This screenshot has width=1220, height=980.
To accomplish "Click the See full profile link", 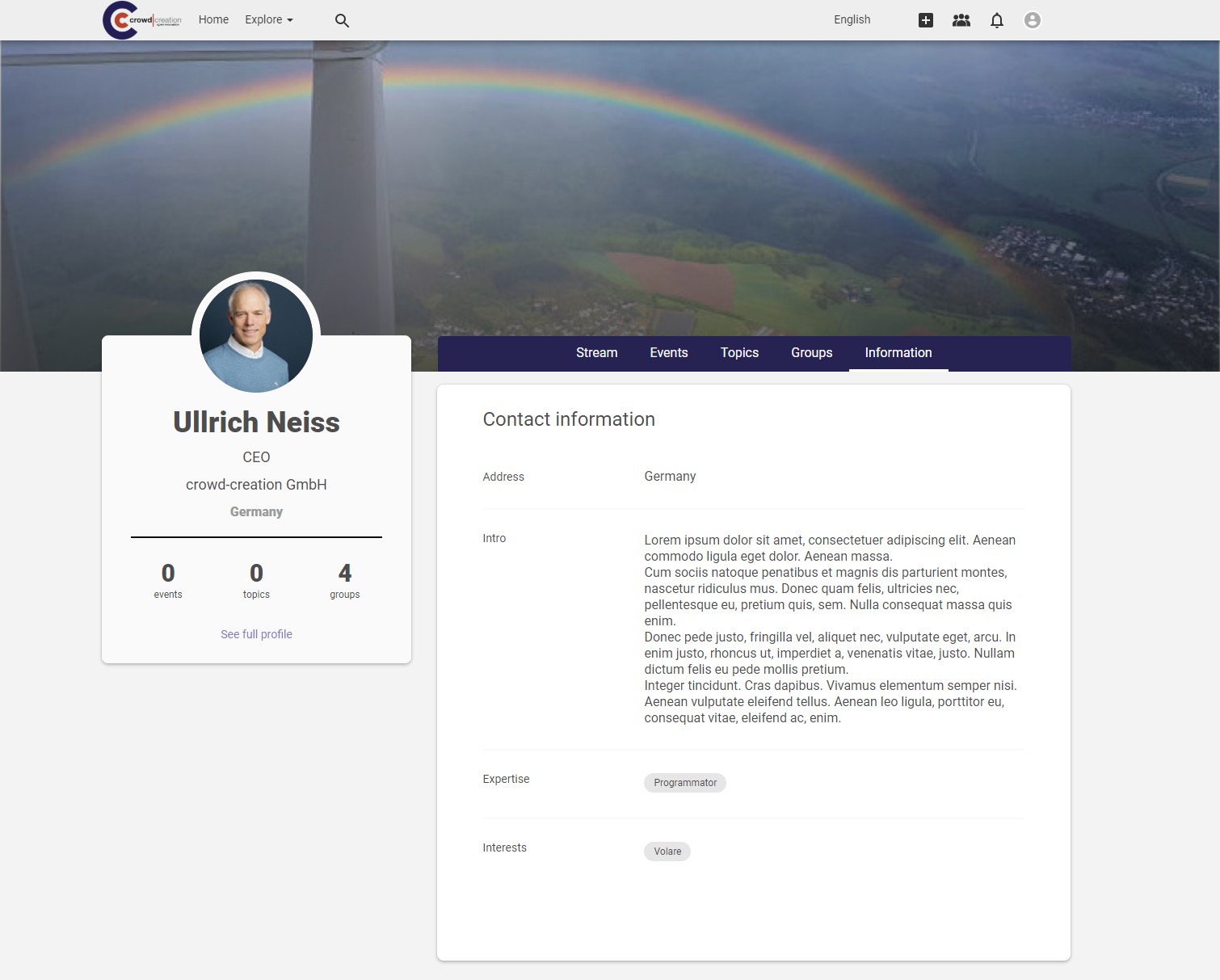I will [256, 634].
